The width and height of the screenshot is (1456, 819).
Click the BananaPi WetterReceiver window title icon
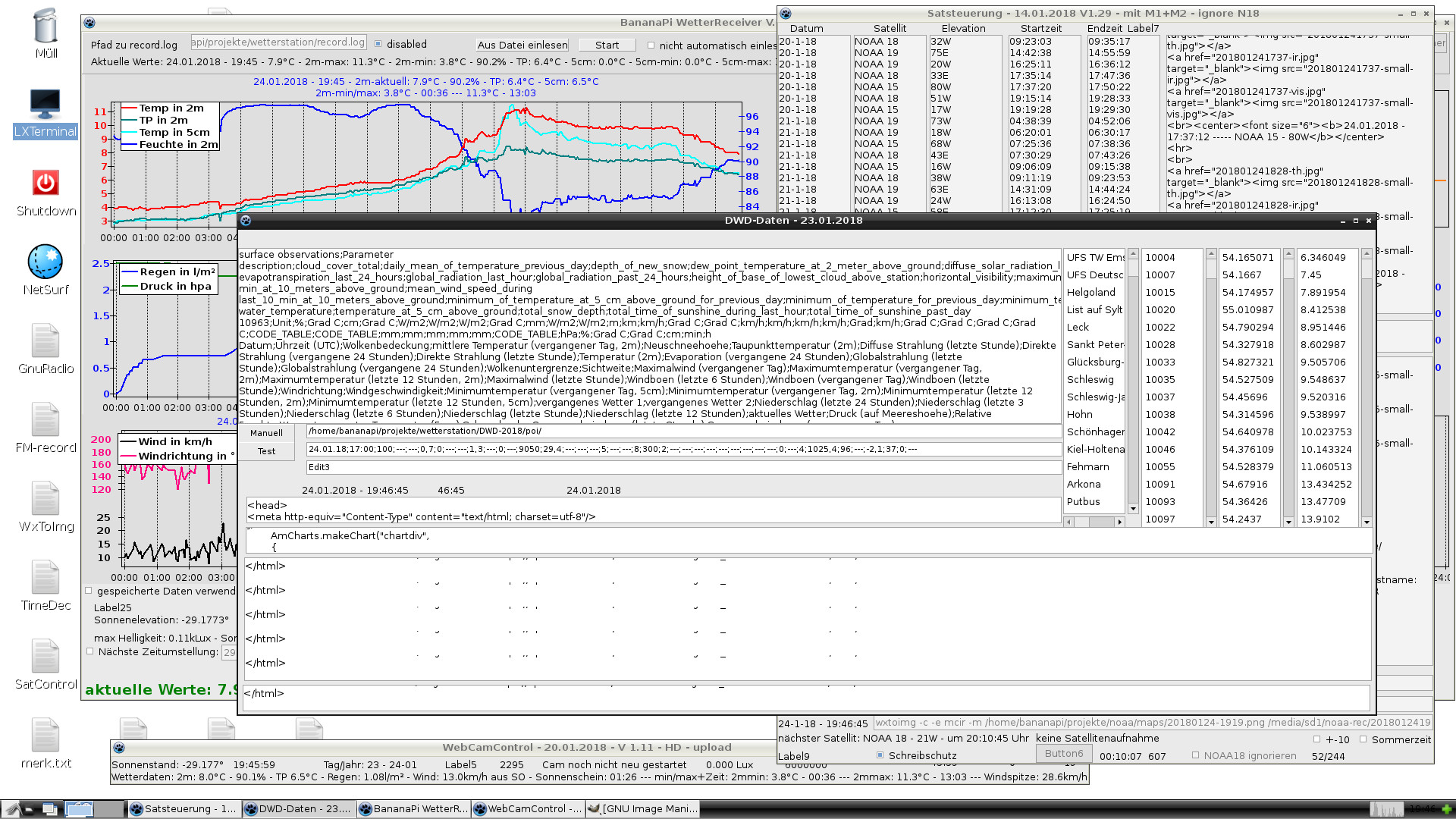(x=89, y=23)
